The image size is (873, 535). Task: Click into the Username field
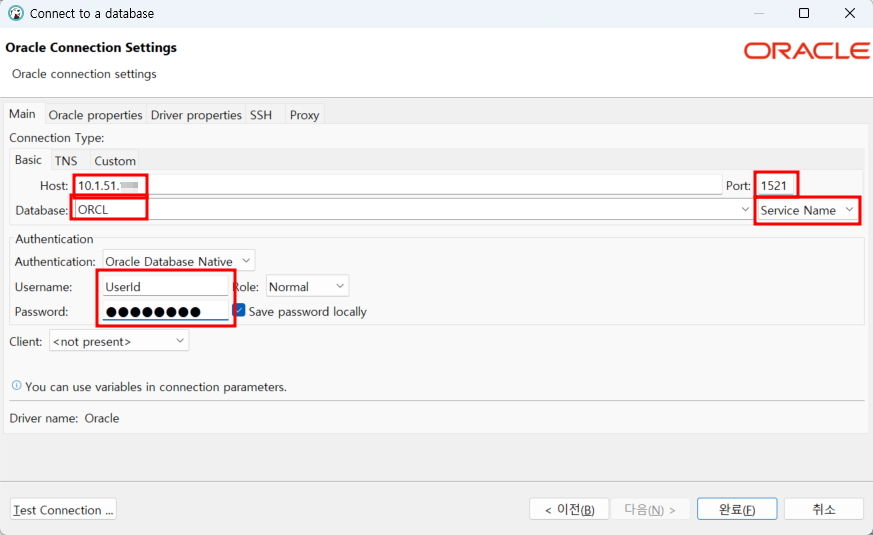tap(165, 286)
